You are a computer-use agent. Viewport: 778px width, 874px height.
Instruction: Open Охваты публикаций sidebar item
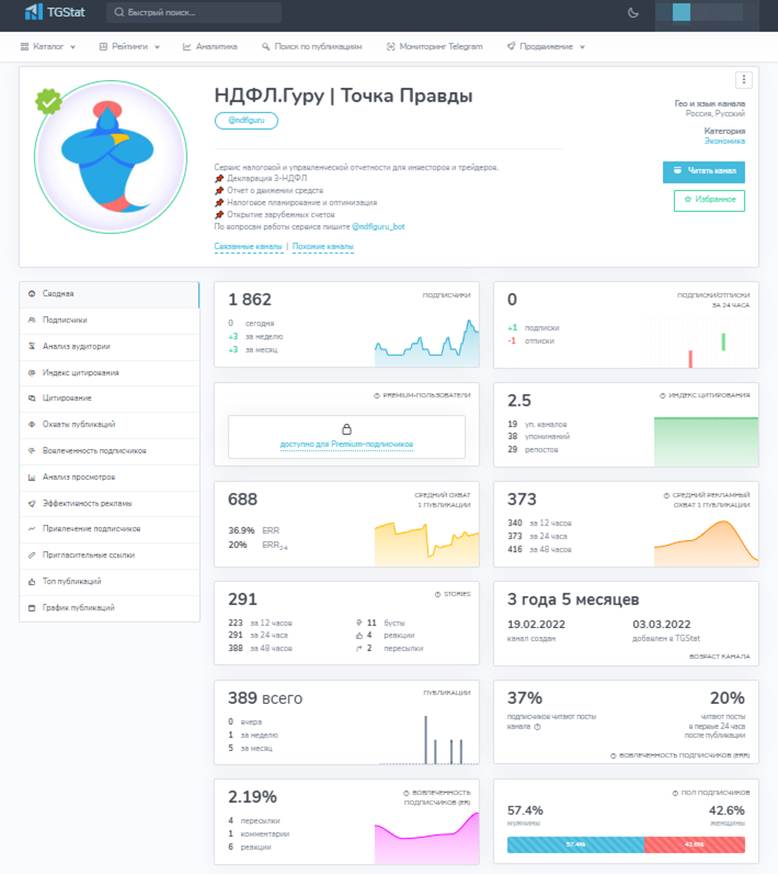pyautogui.click(x=109, y=424)
